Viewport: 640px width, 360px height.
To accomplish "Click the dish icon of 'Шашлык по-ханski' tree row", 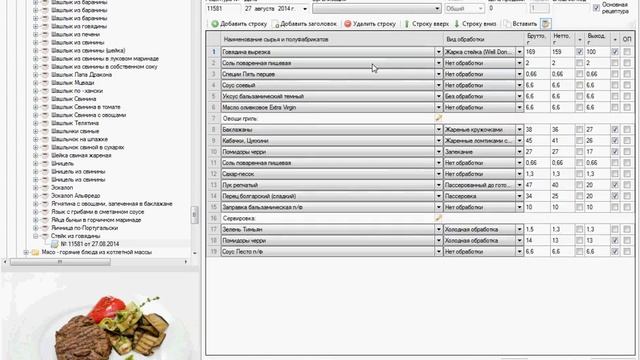I will pyautogui.click(x=45, y=91).
